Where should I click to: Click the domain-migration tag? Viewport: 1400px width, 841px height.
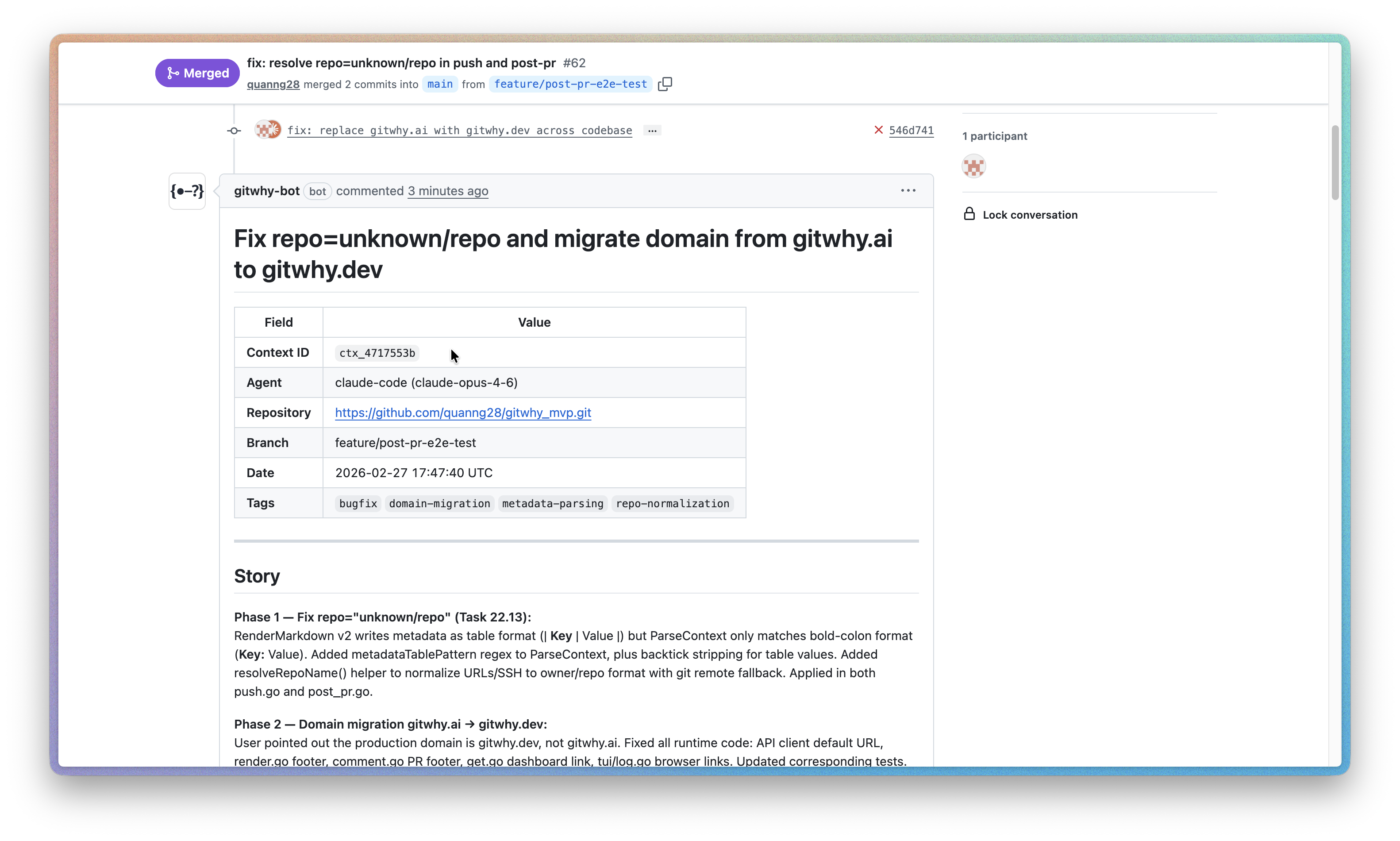(439, 503)
